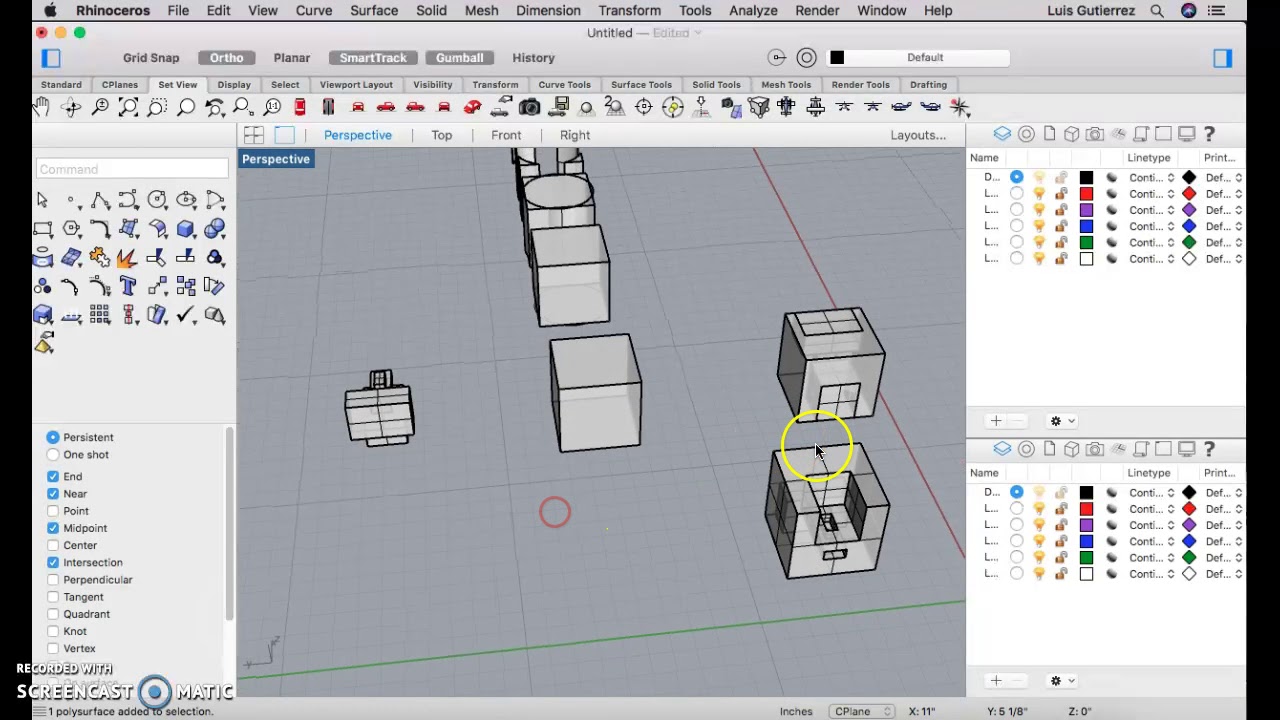Toggle the right sidebar panel icon

(x=1223, y=58)
